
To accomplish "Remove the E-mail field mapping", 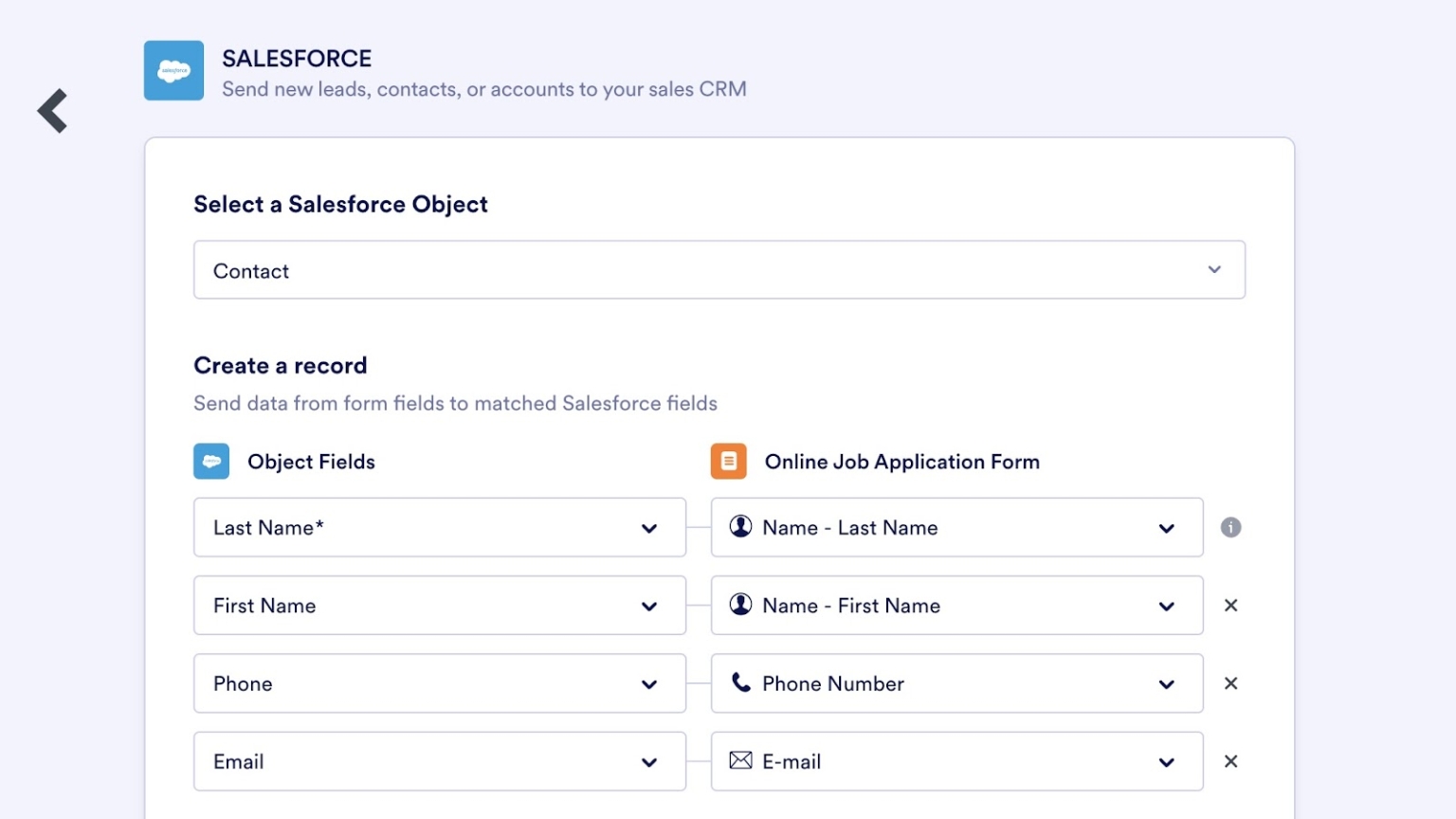I will (1230, 761).
